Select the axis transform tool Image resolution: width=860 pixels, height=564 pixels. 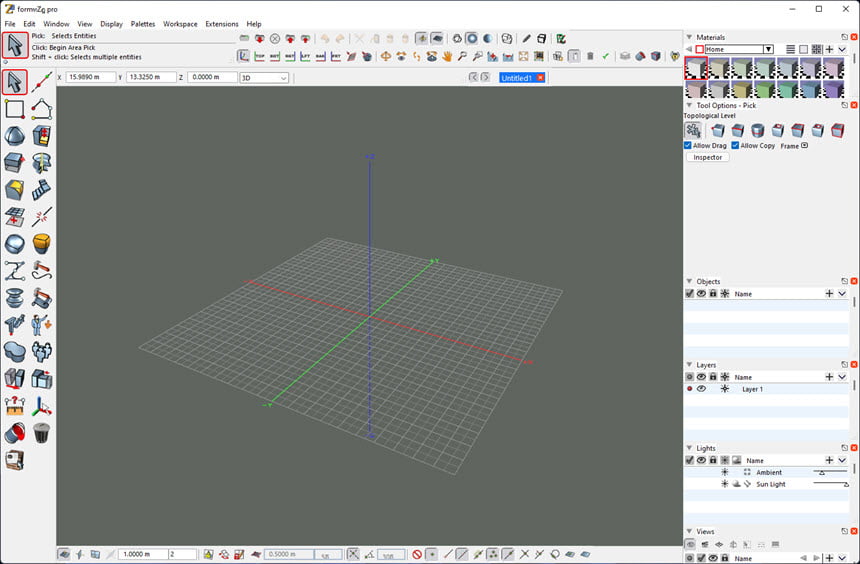click(42, 406)
